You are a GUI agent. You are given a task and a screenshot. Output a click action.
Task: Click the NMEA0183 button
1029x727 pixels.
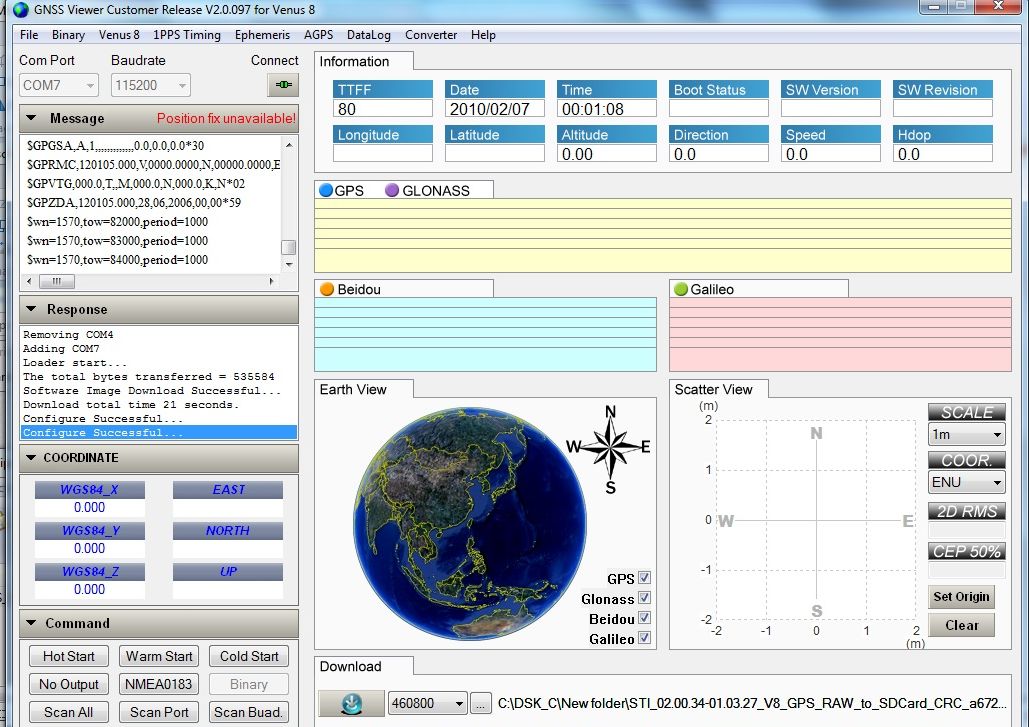[x=159, y=684]
